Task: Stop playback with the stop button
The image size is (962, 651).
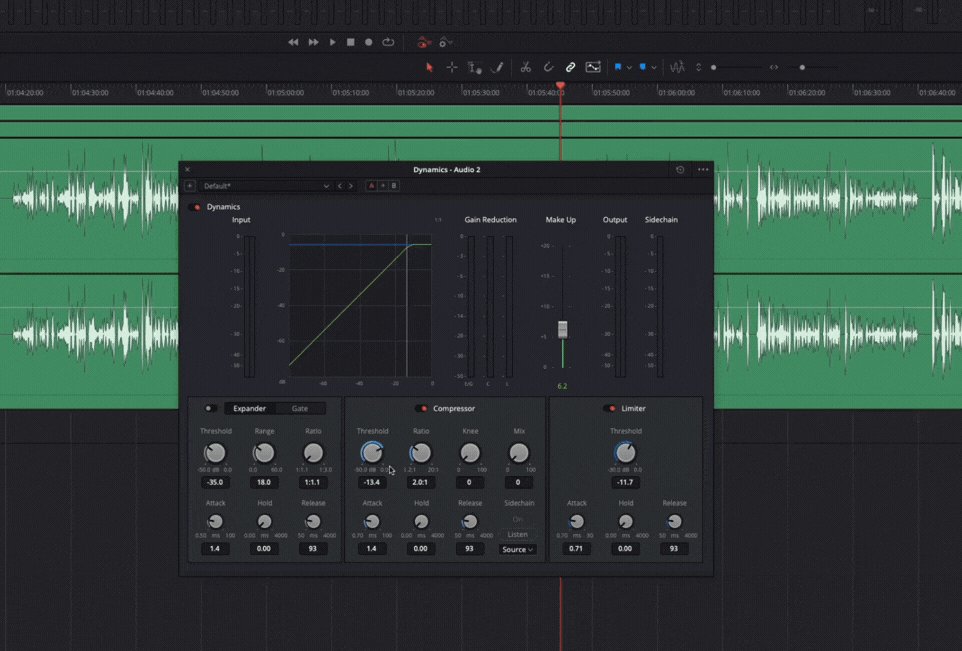Action: point(350,42)
